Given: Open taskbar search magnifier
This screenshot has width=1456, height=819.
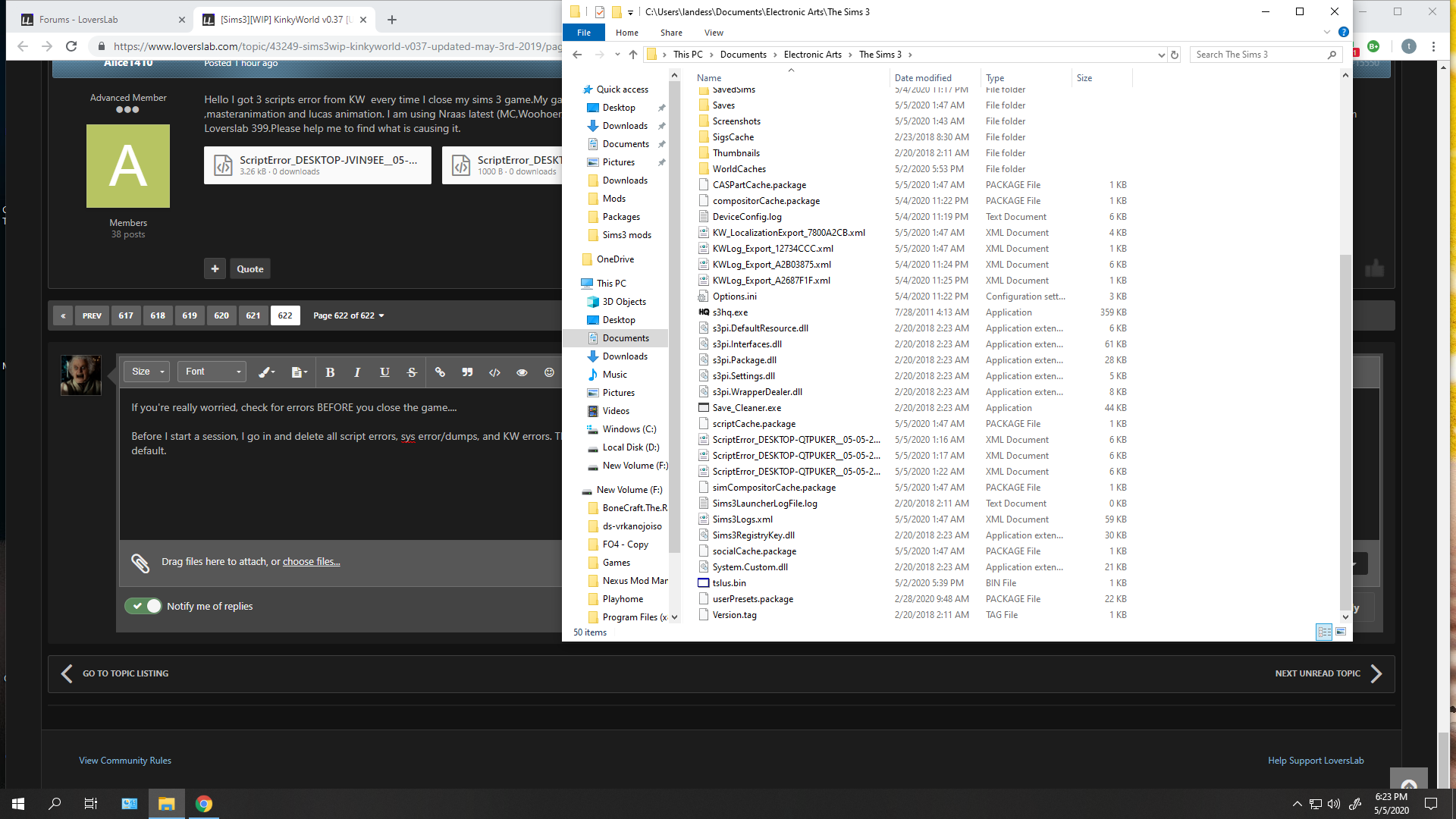Looking at the screenshot, I should 55,804.
